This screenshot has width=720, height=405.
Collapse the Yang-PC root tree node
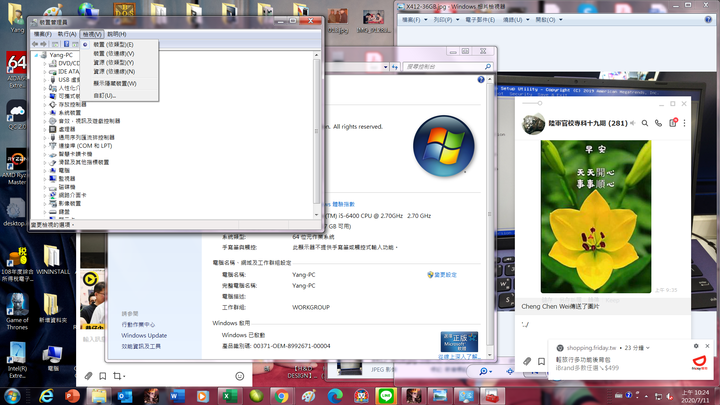pos(36,55)
